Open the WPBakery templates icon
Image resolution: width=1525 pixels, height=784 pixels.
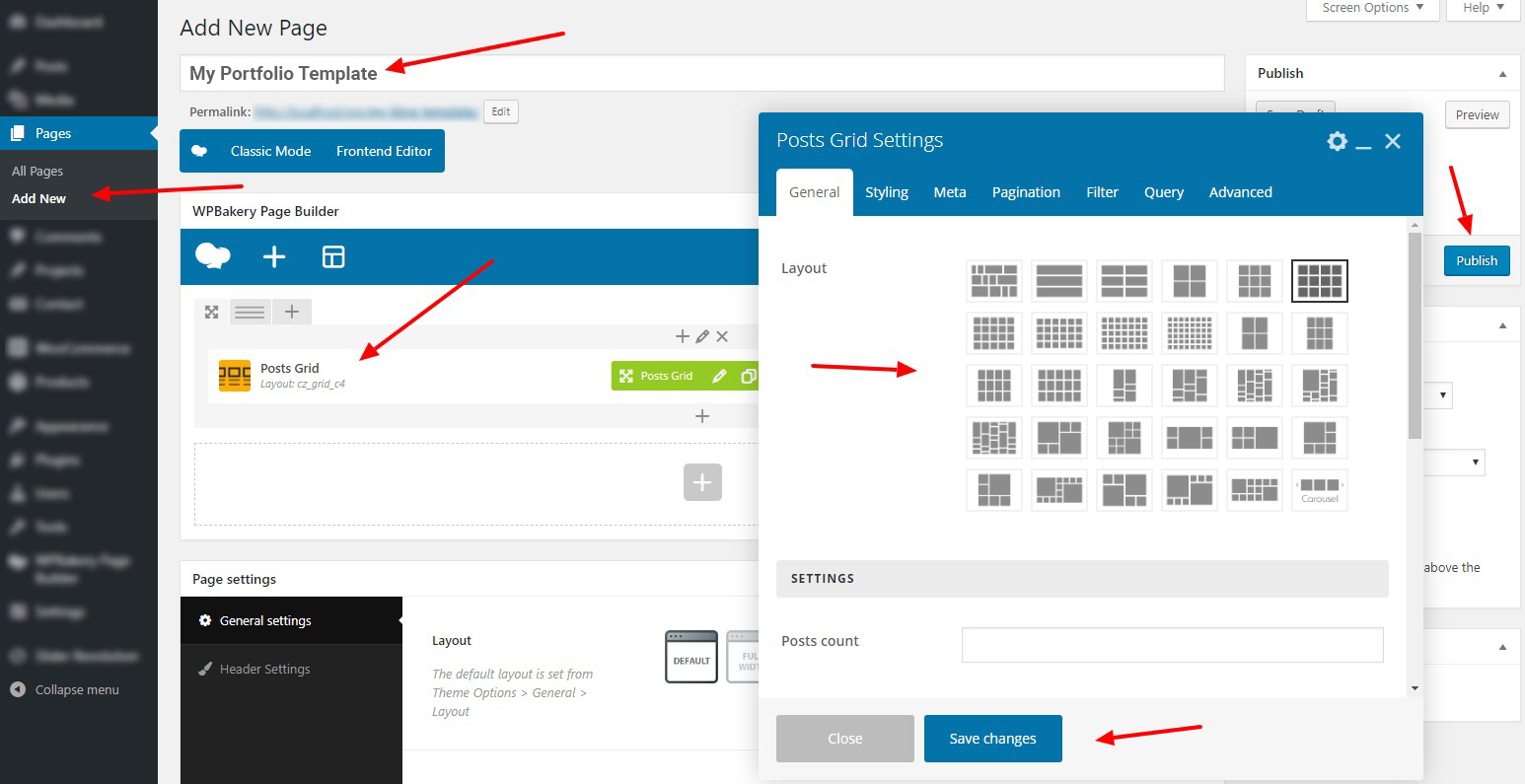tap(333, 257)
